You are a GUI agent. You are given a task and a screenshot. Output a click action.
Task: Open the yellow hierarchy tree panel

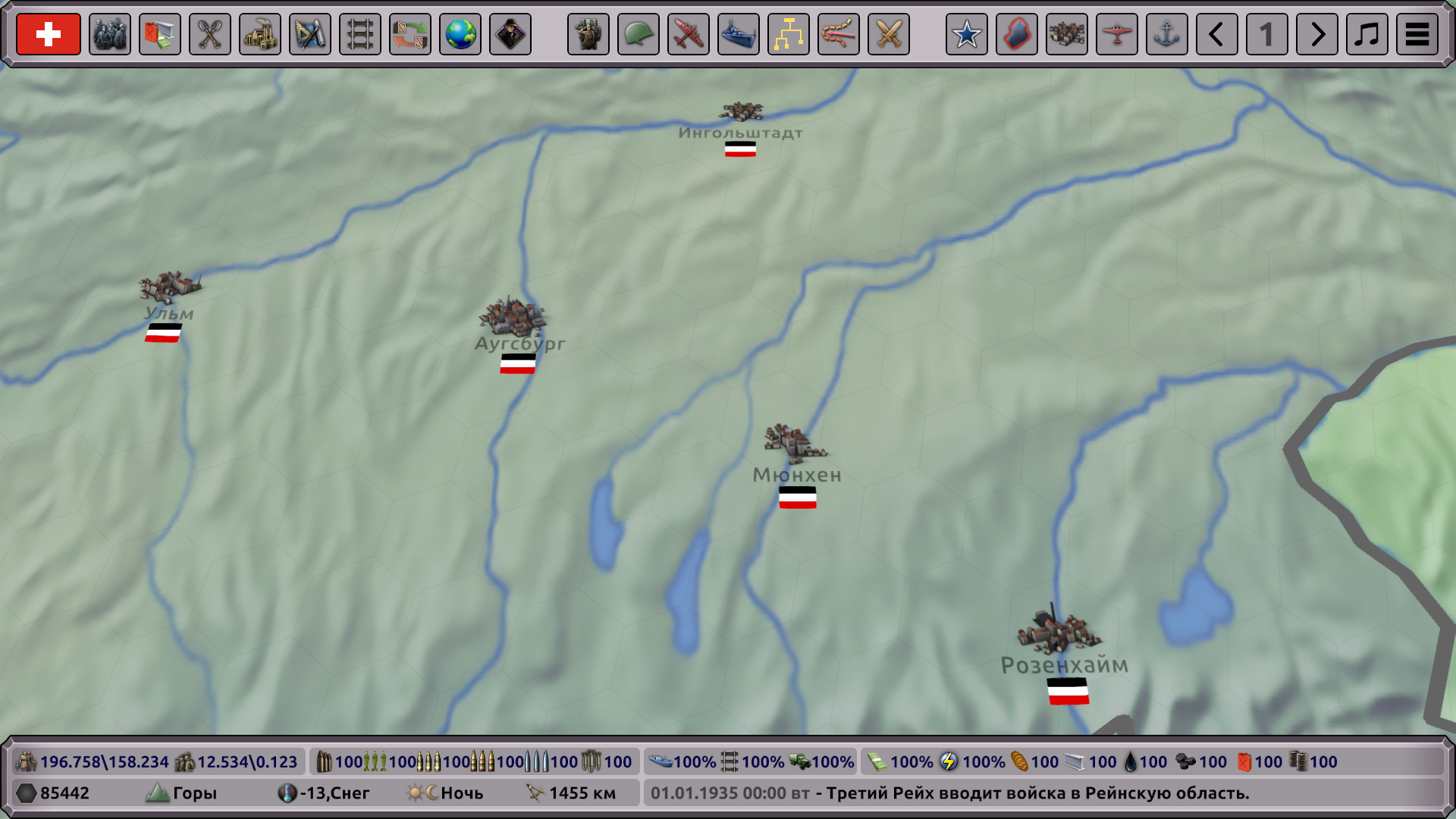click(789, 34)
